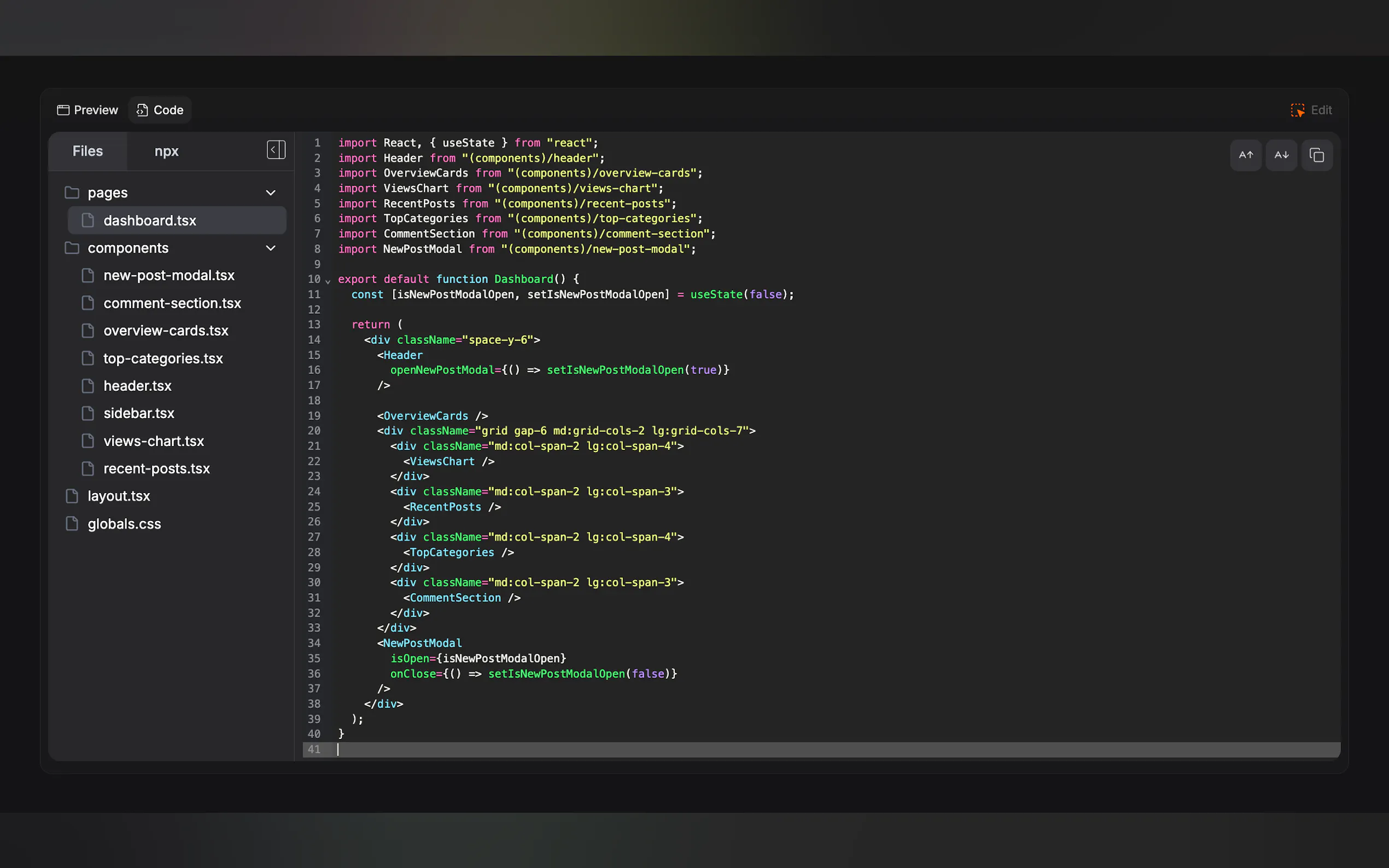This screenshot has width=1389, height=868.
Task: Switch to the Preview tab
Action: pos(87,110)
